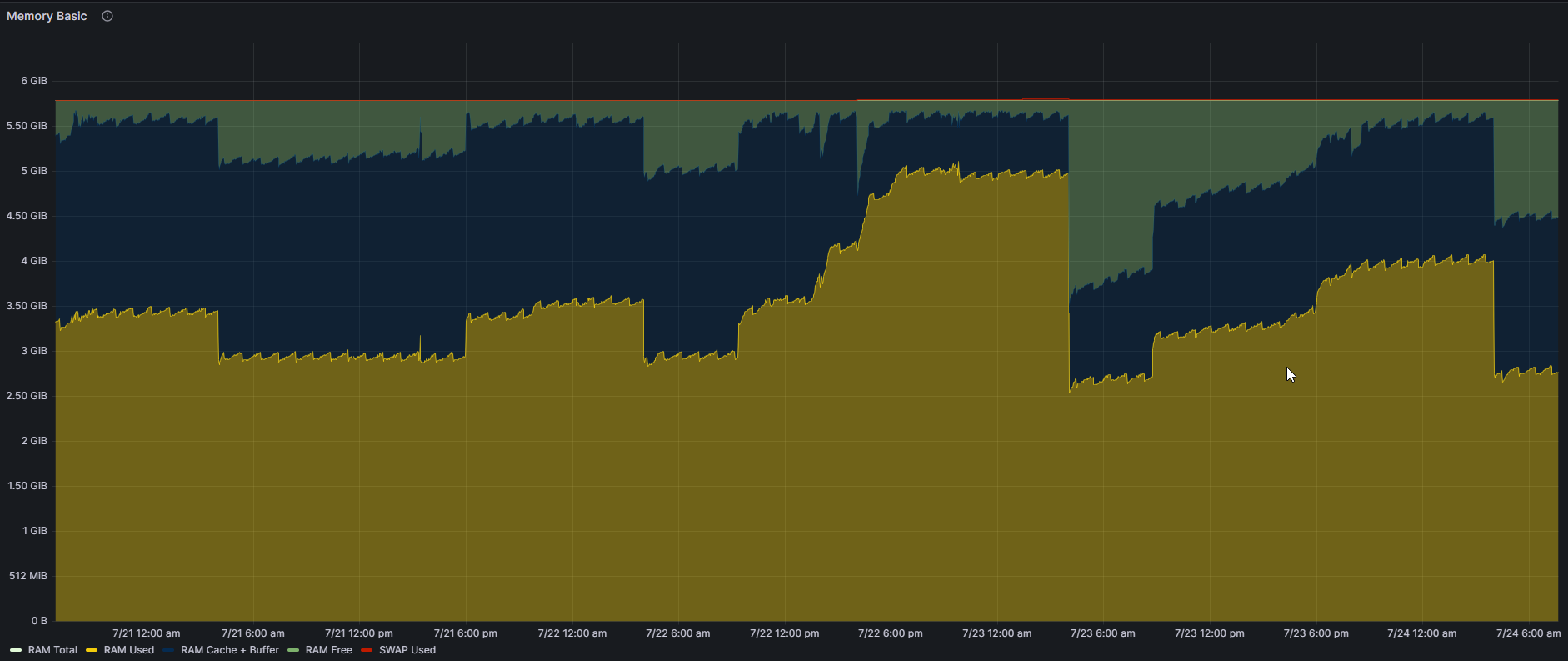Isolate the RAM Cache + Buffer series

point(230,650)
